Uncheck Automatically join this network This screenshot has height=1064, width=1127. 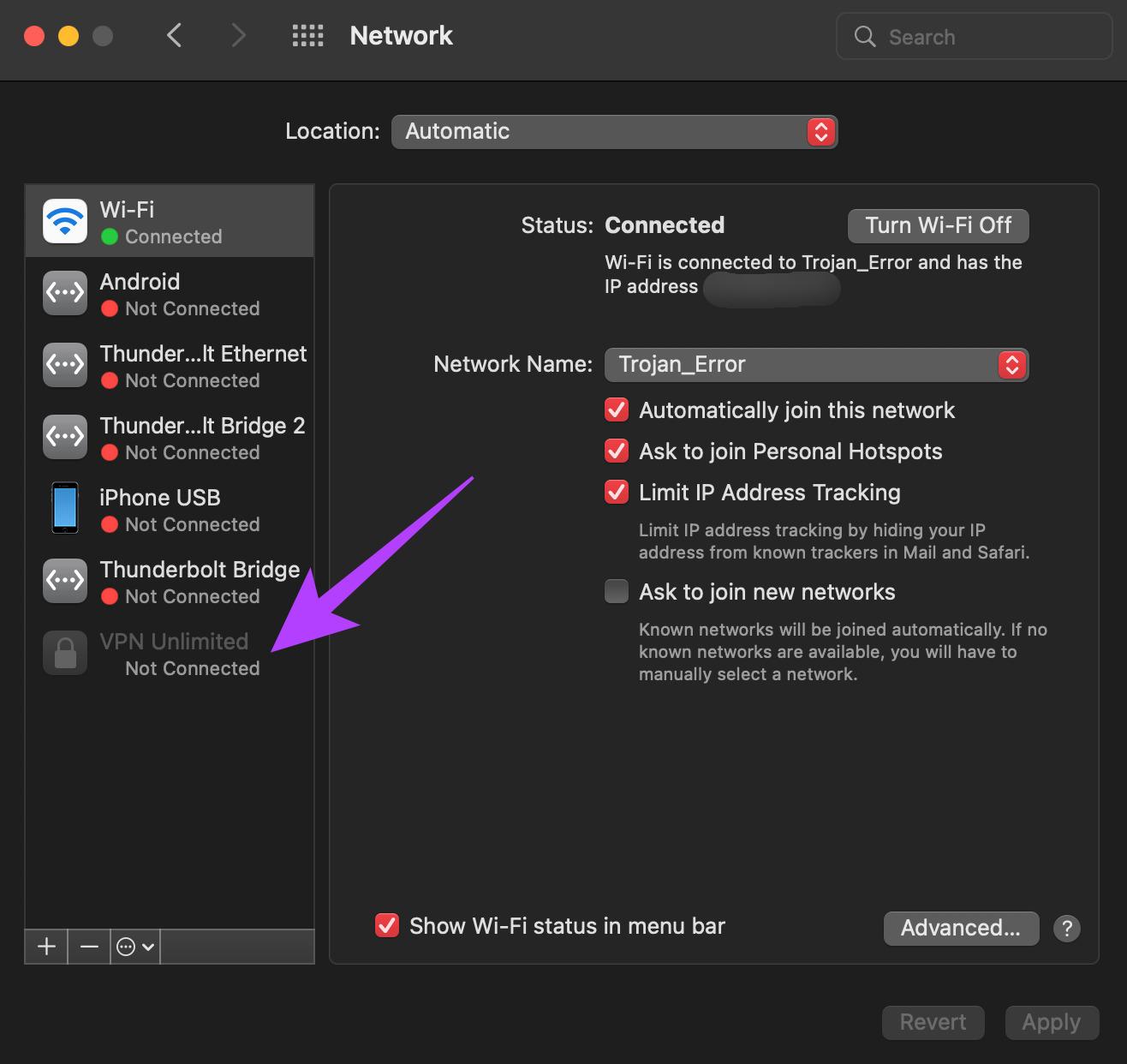616,409
